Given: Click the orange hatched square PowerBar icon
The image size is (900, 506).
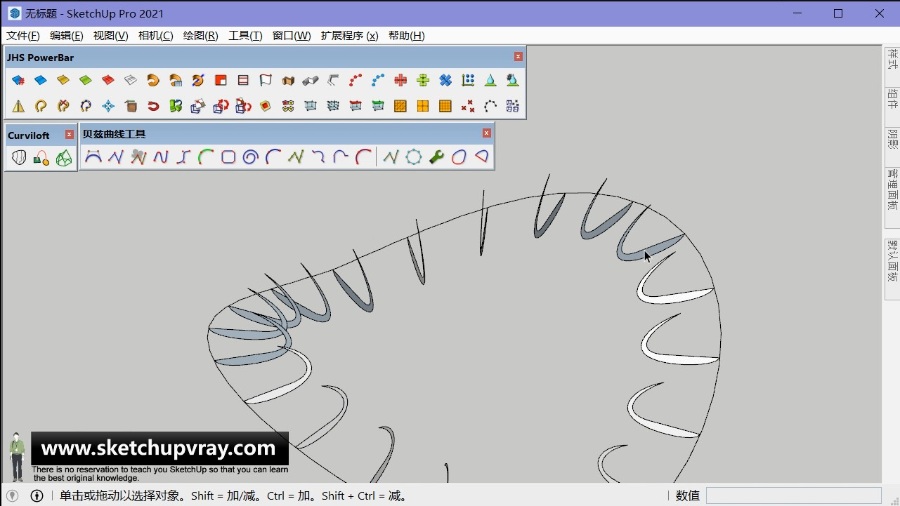Looking at the screenshot, I should [400, 106].
